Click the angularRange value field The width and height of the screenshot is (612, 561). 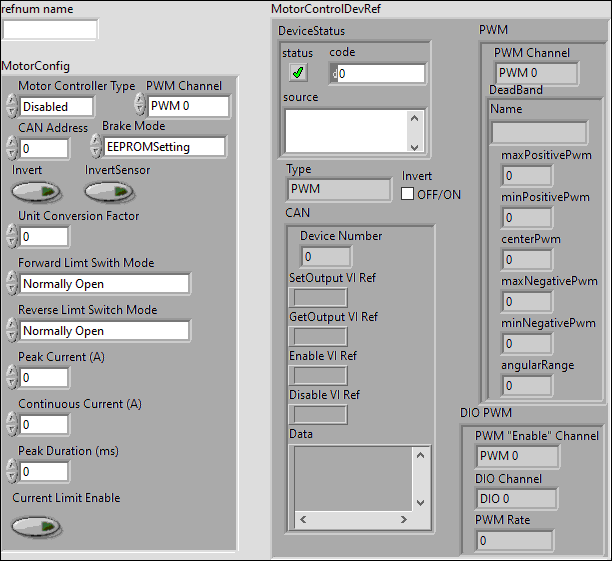click(x=527, y=386)
